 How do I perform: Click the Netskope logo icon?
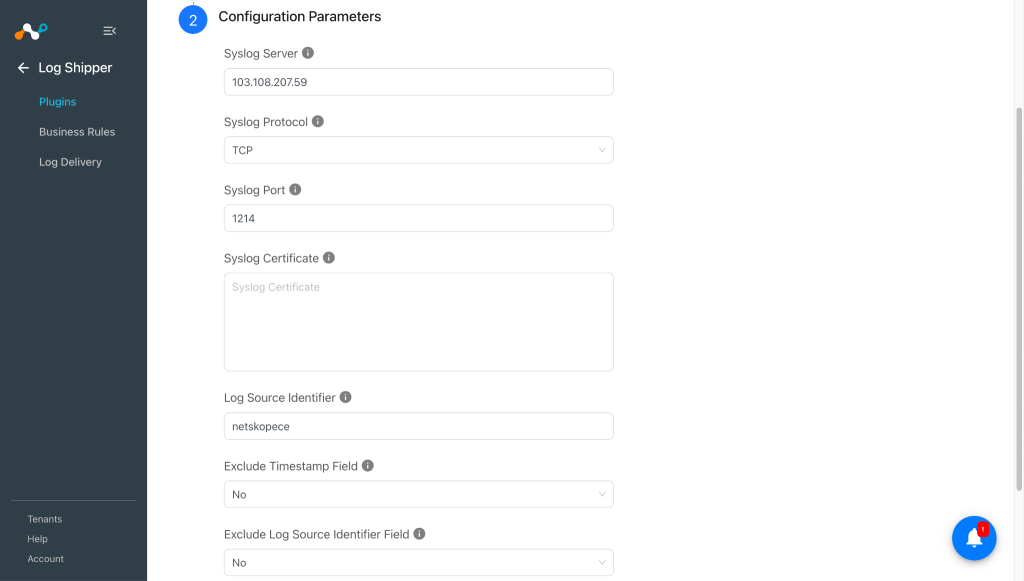coord(31,31)
